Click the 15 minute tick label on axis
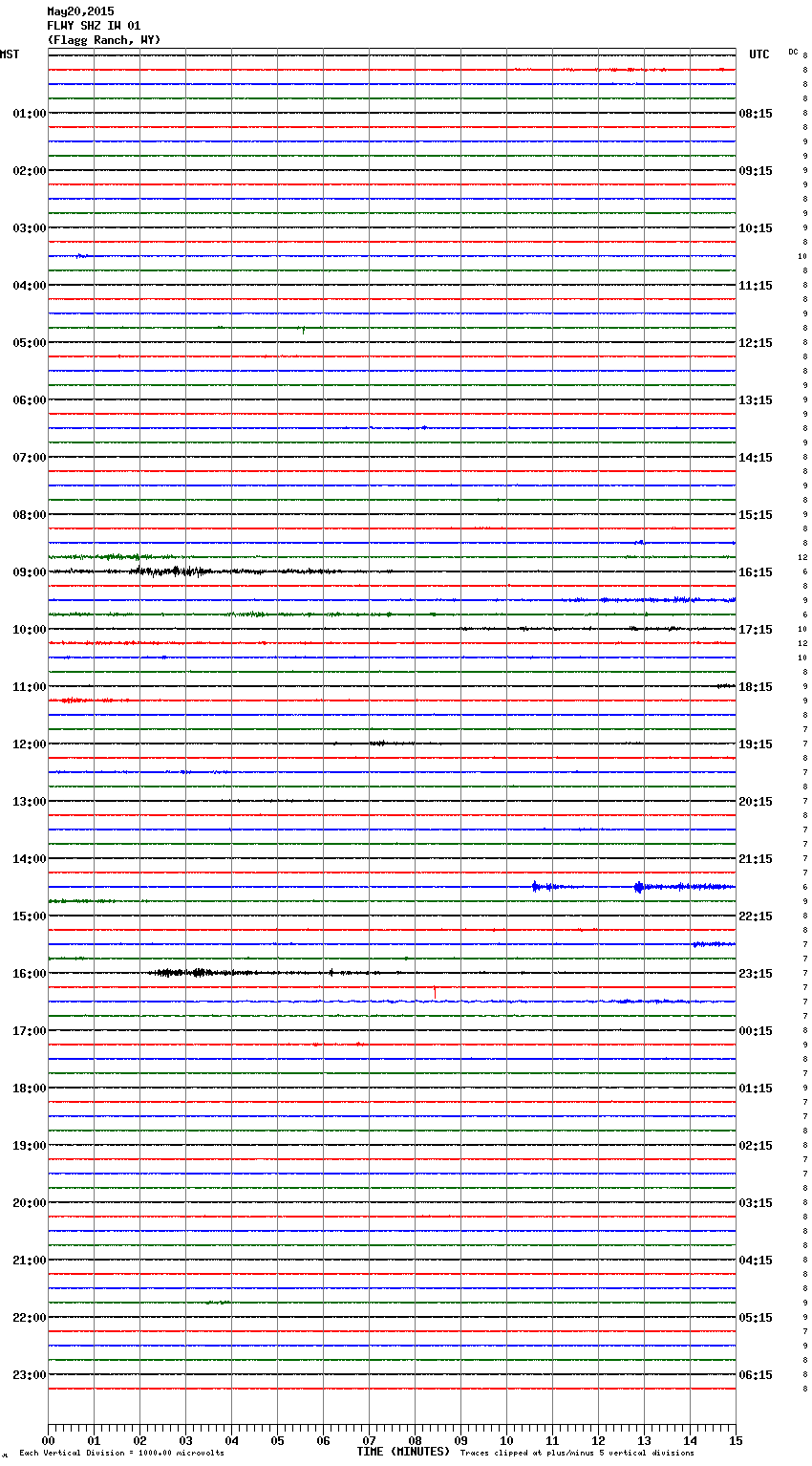Screen dimensions: 812x1466 tap(736, 1440)
